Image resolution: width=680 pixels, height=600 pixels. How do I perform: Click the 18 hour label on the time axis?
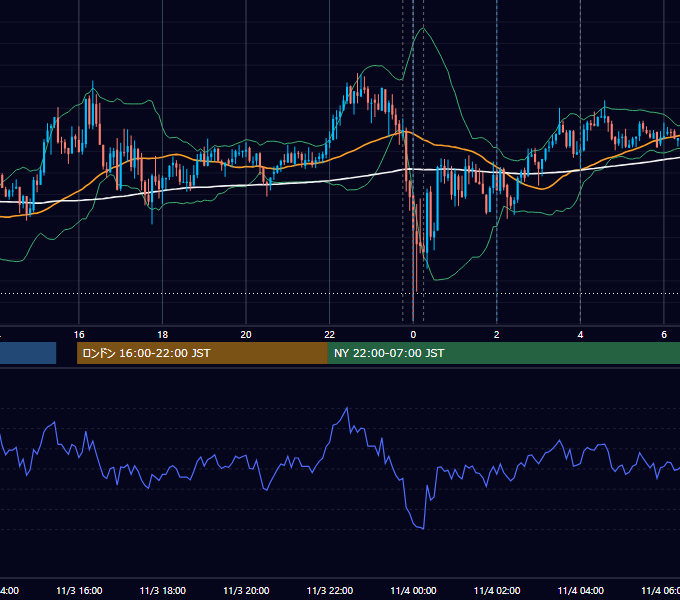[x=163, y=335]
